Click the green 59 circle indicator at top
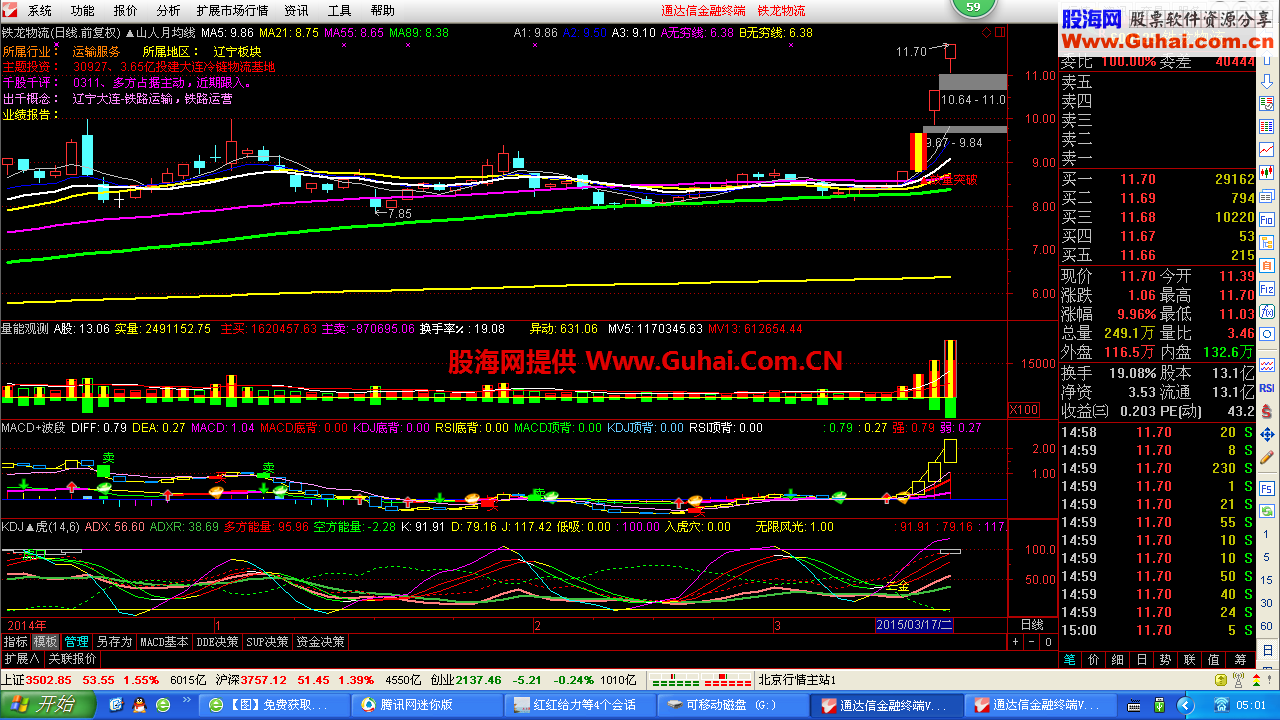This screenshot has height=720, width=1280. point(974,8)
